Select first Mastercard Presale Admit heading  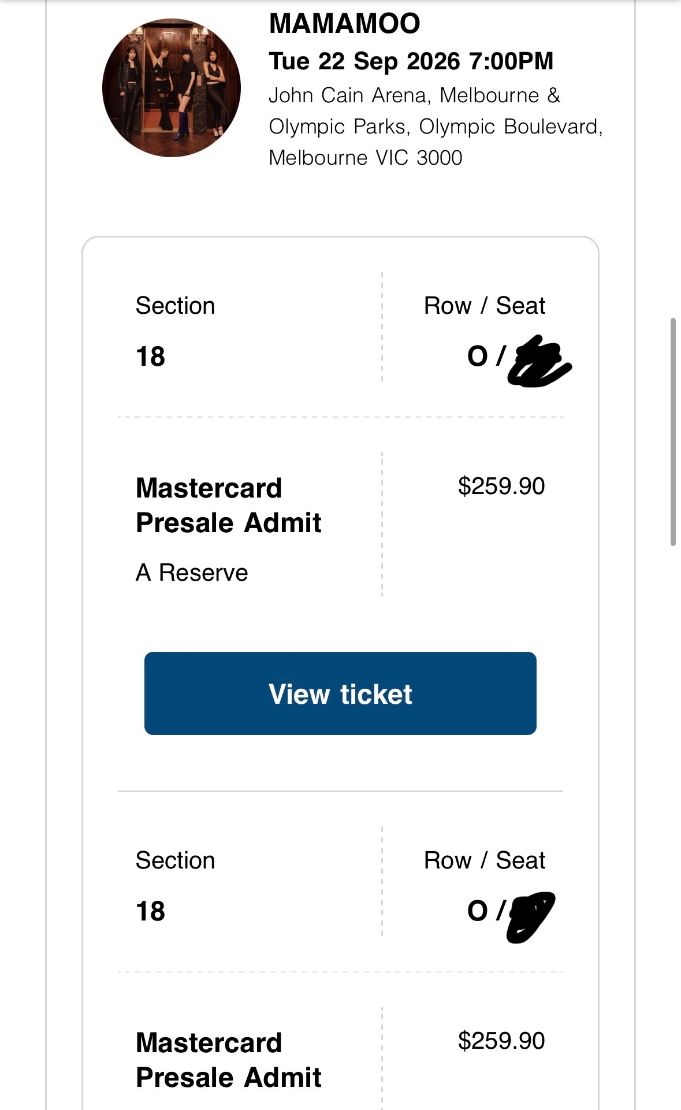[228, 505]
